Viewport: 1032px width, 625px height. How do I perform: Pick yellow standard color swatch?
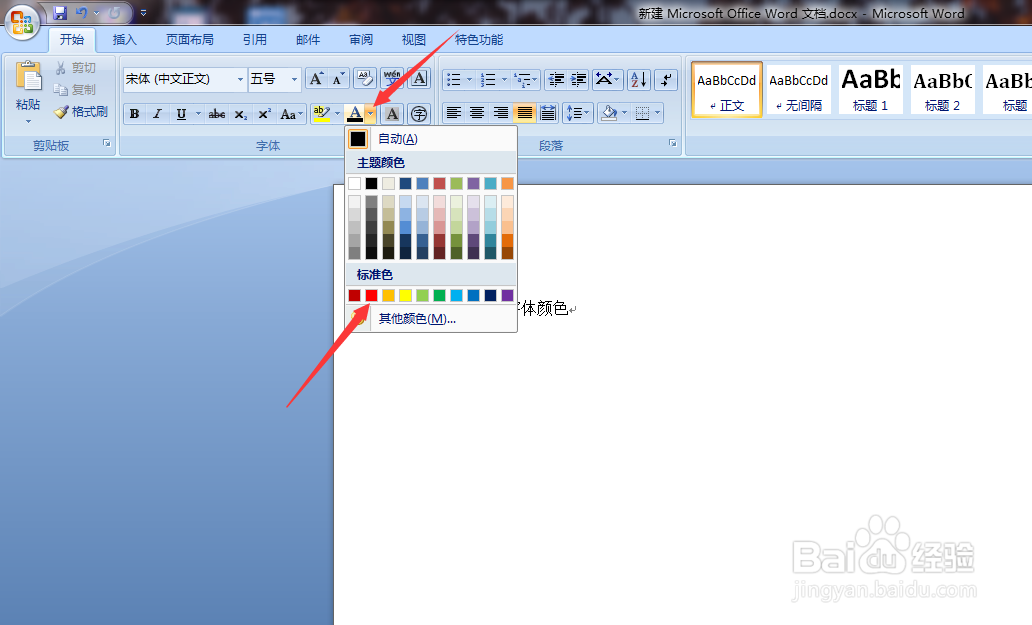point(405,295)
